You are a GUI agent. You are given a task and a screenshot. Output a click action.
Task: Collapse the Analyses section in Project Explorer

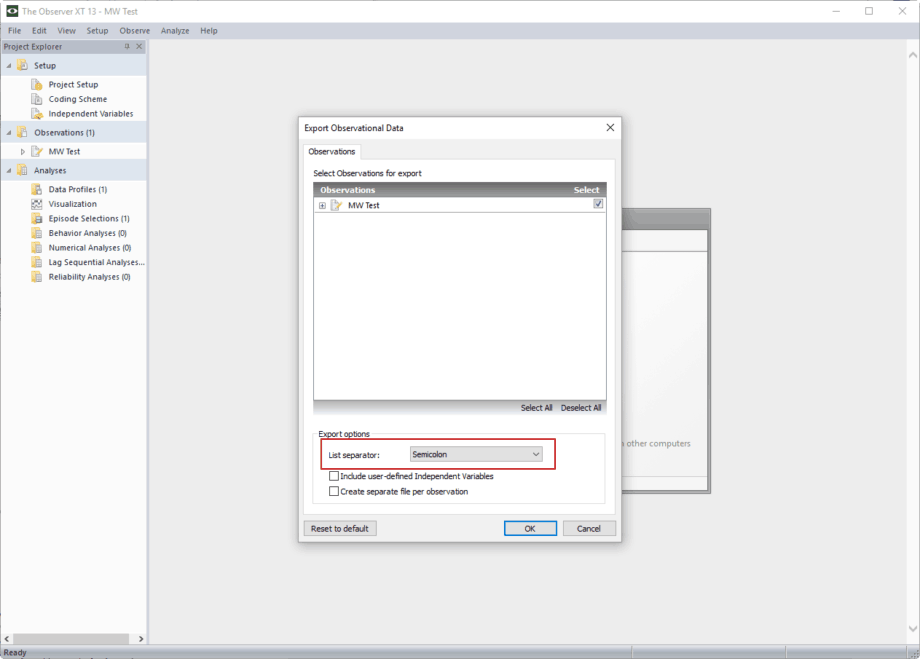9,171
